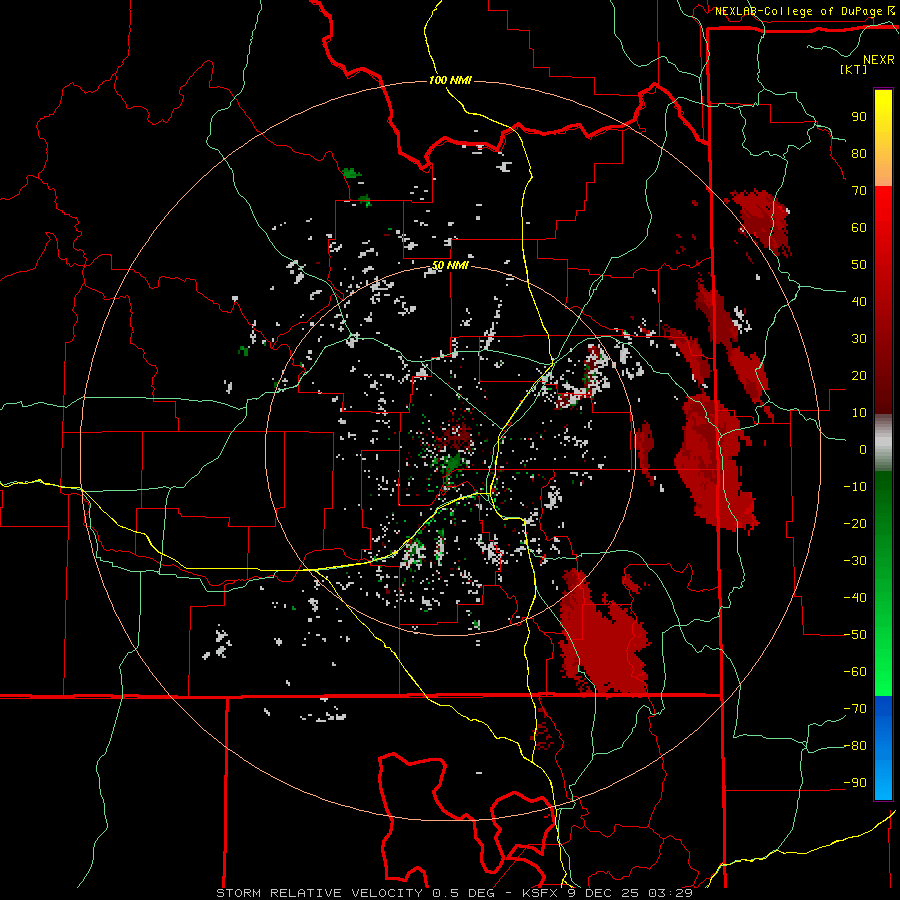The width and height of the screenshot is (900, 900).
Task: Click the -80 value on velocity scale
Action: [x=855, y=746]
